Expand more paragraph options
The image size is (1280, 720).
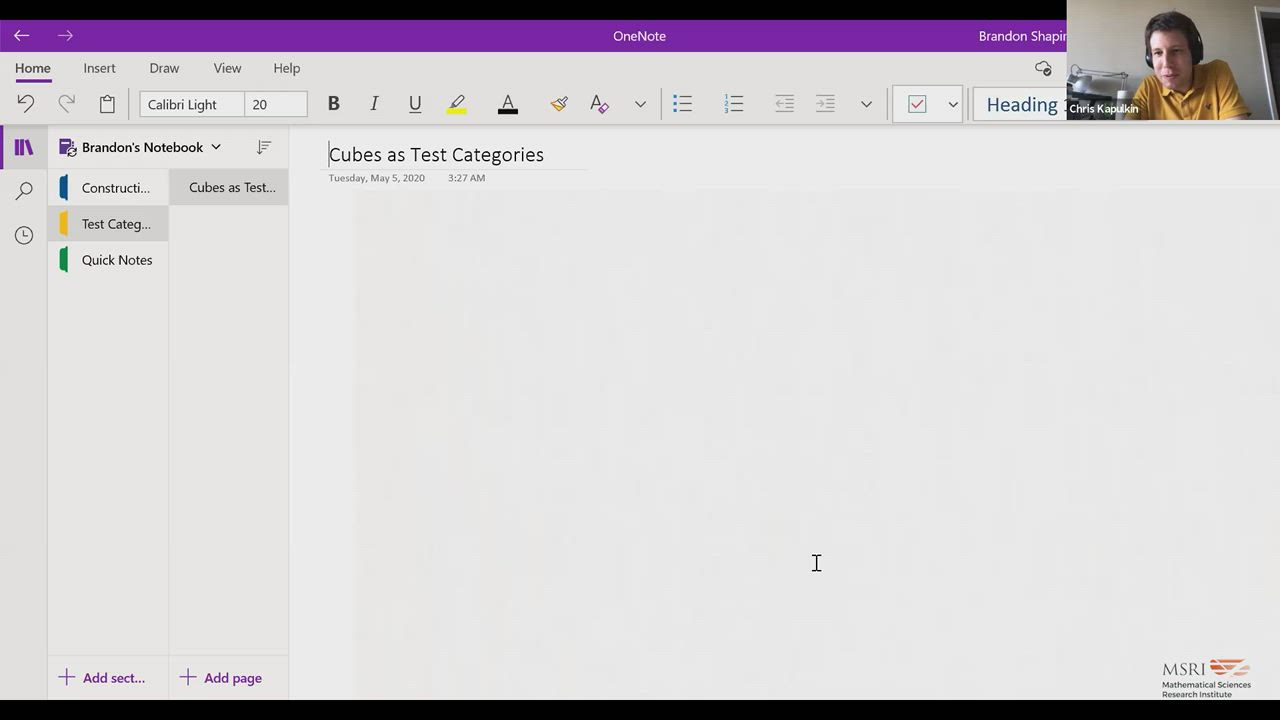[x=866, y=104]
